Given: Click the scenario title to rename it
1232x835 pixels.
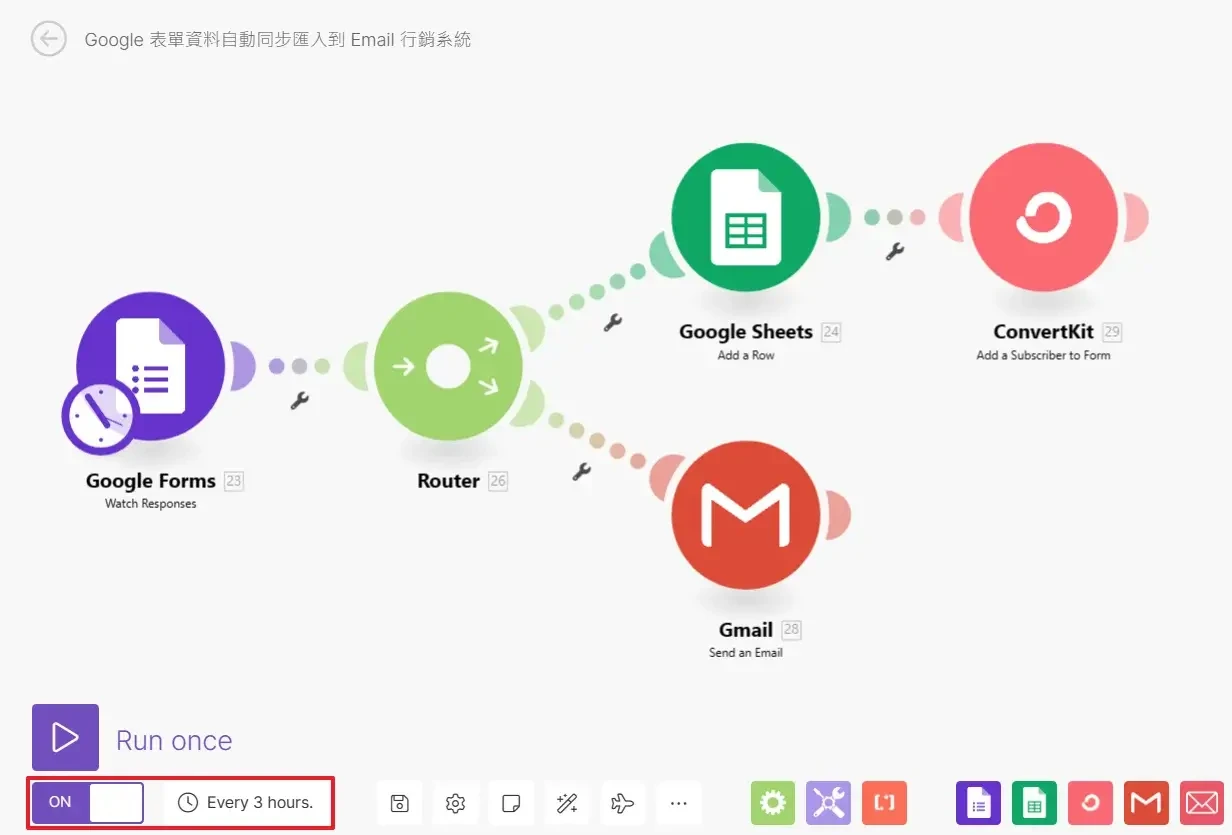Looking at the screenshot, I should tap(278, 40).
